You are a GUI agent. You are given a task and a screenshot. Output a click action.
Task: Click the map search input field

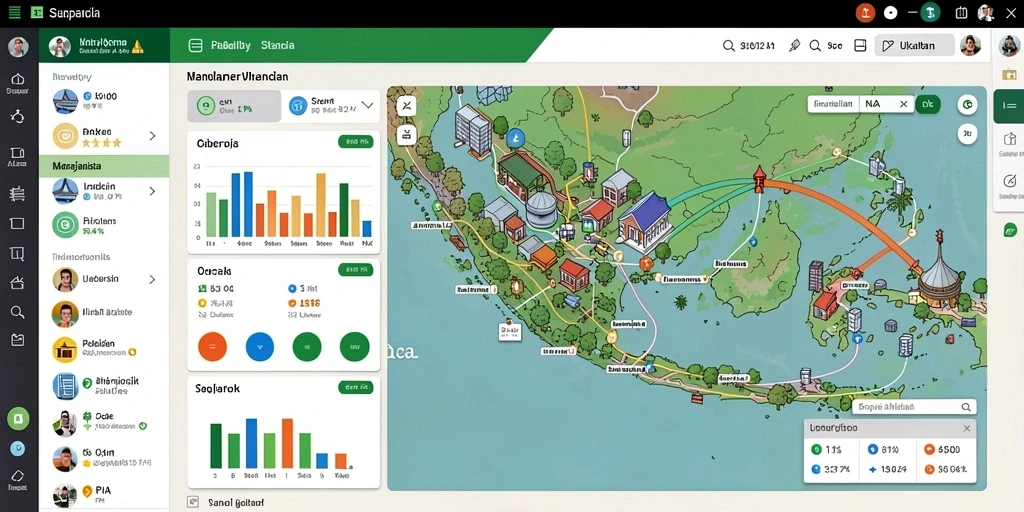(x=914, y=407)
